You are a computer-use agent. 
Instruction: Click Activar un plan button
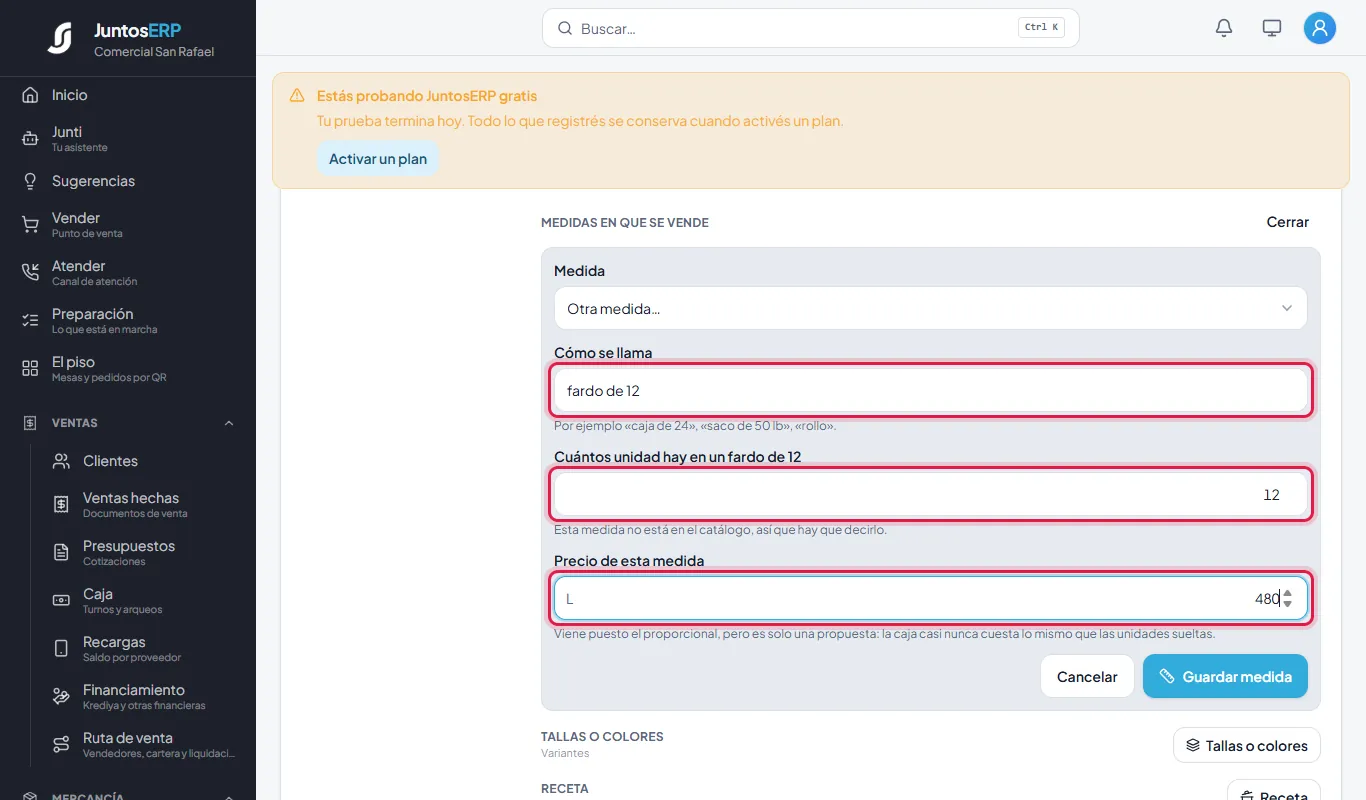tap(378, 158)
